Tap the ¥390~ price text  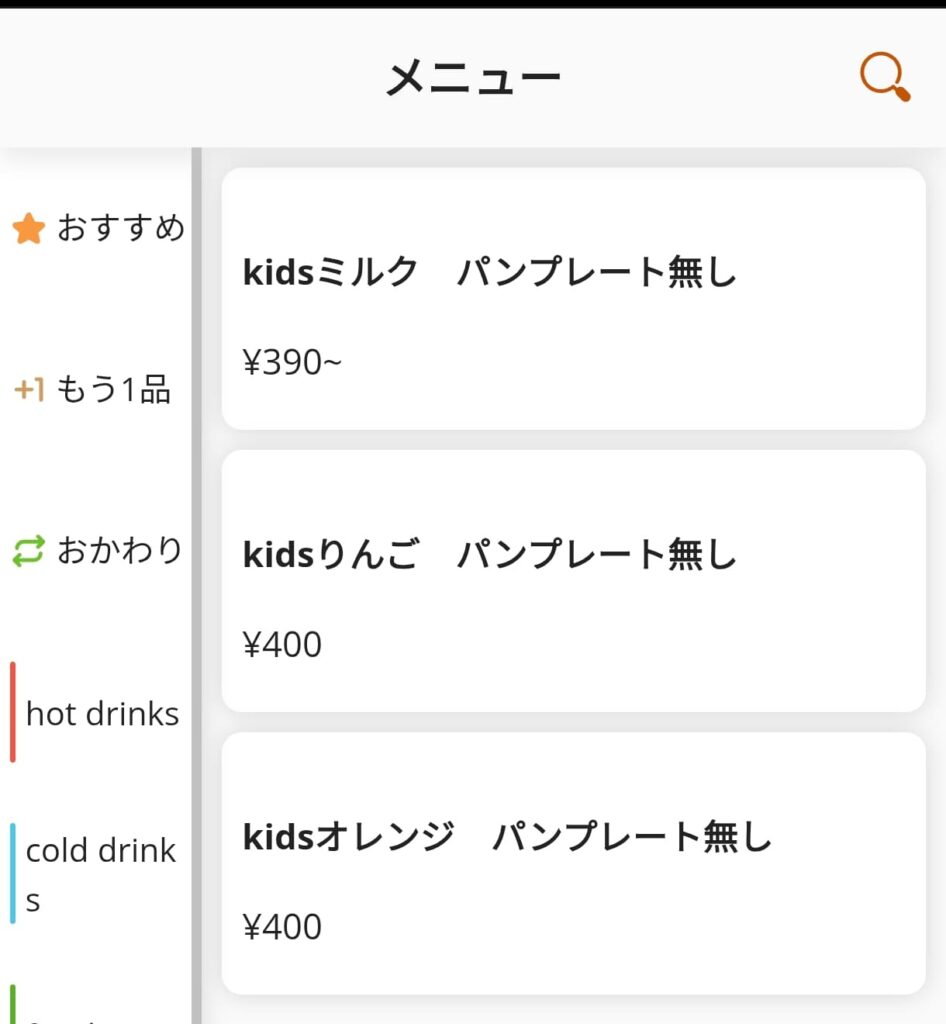292,363
